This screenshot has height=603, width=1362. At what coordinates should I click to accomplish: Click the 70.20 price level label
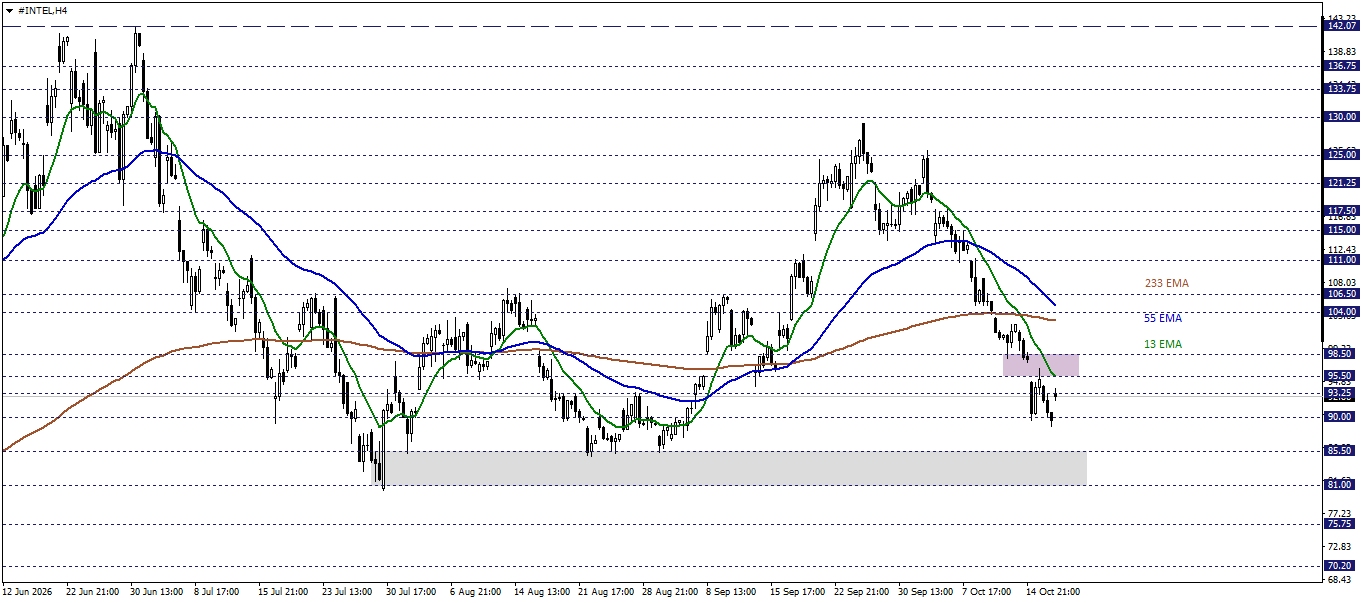1340,566
